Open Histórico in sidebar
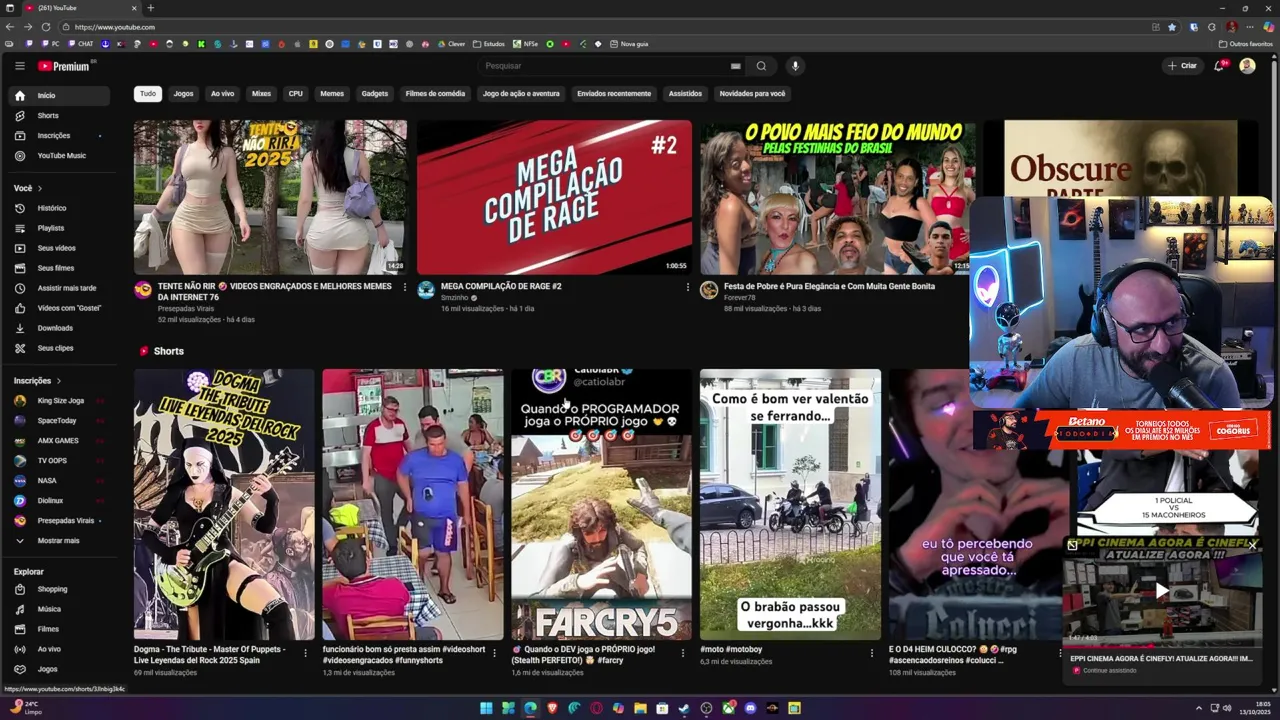Image resolution: width=1280 pixels, height=720 pixels. pyautogui.click(x=60, y=208)
